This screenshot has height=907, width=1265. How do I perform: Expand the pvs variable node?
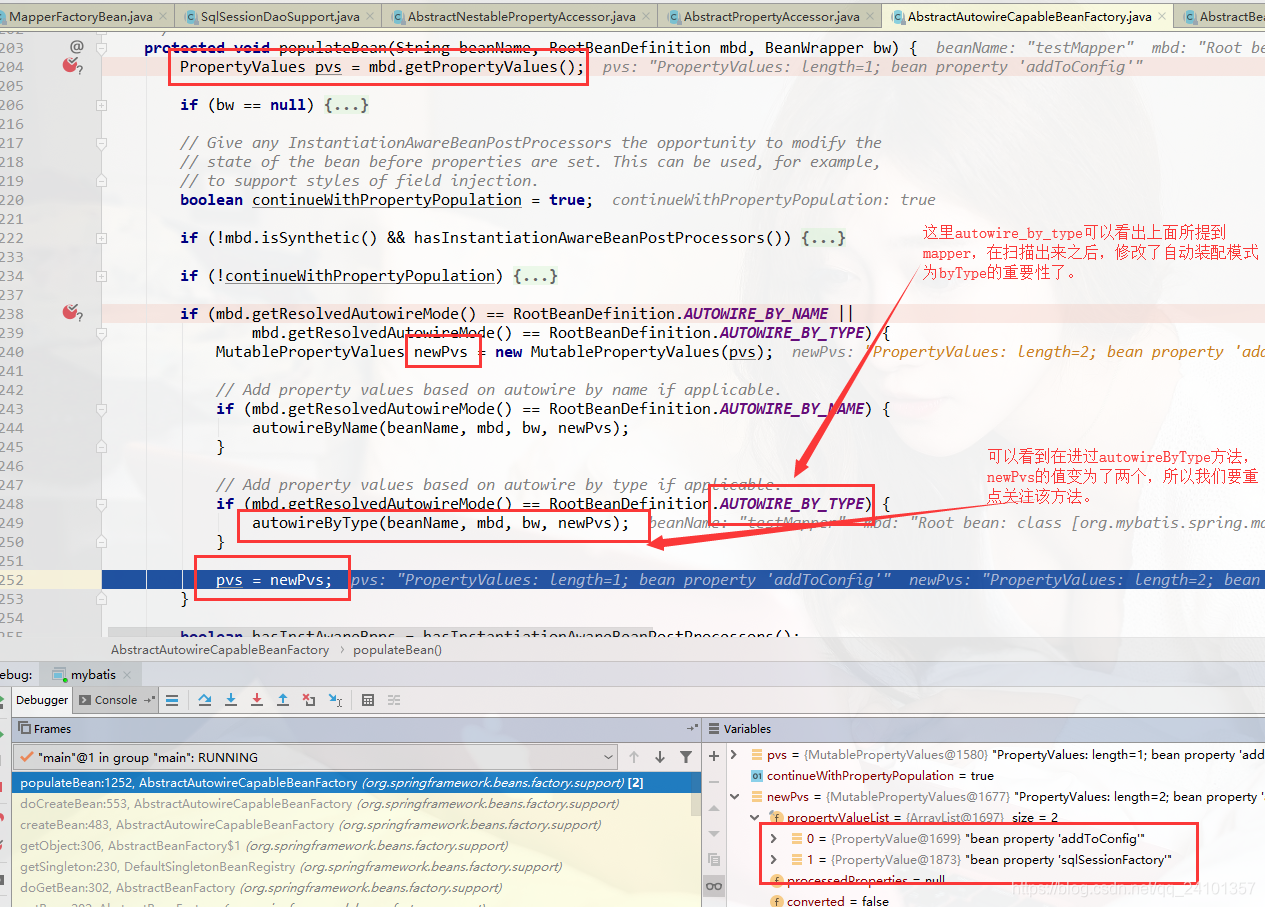[x=734, y=755]
